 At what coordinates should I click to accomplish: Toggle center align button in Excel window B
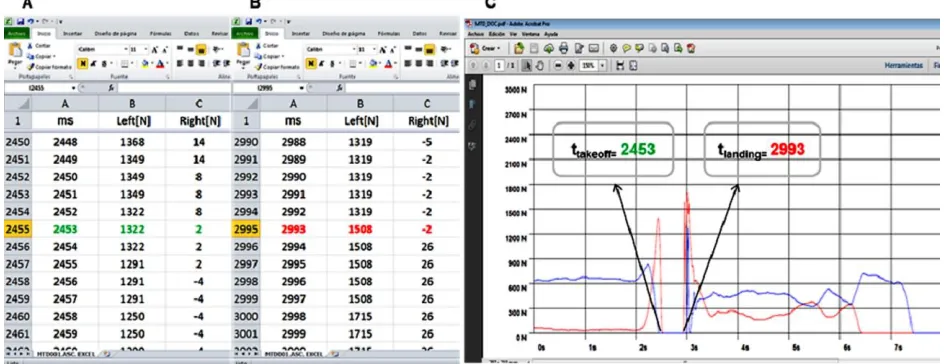418,63
